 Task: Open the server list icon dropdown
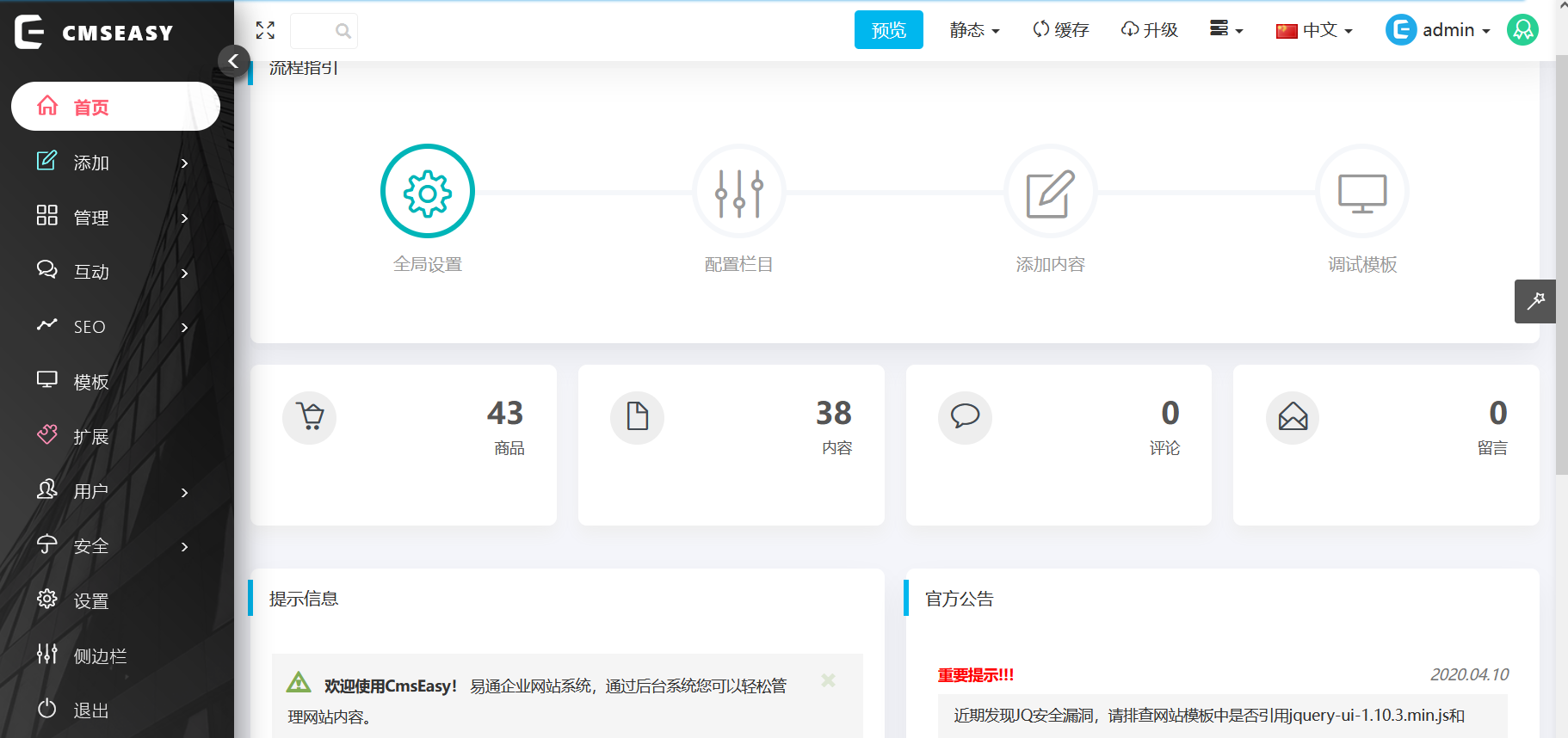click(1226, 29)
